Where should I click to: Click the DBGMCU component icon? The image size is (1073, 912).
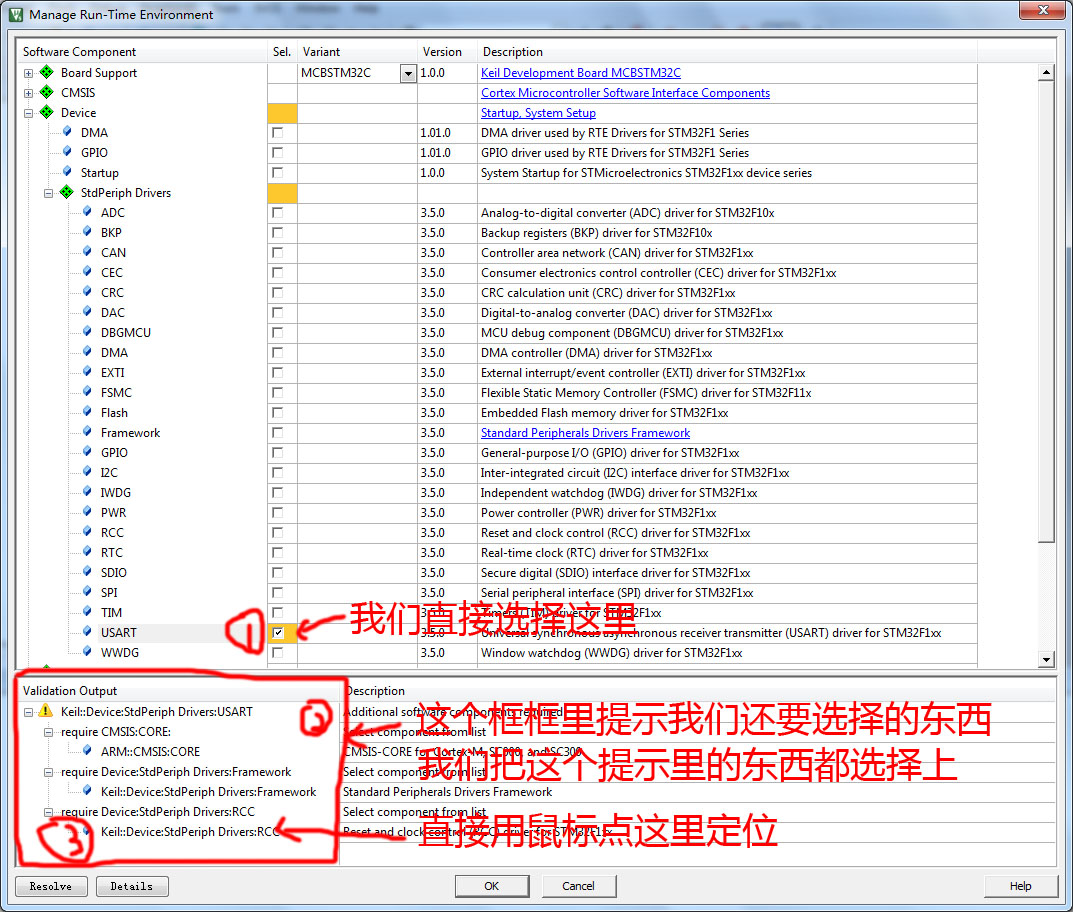(87, 331)
